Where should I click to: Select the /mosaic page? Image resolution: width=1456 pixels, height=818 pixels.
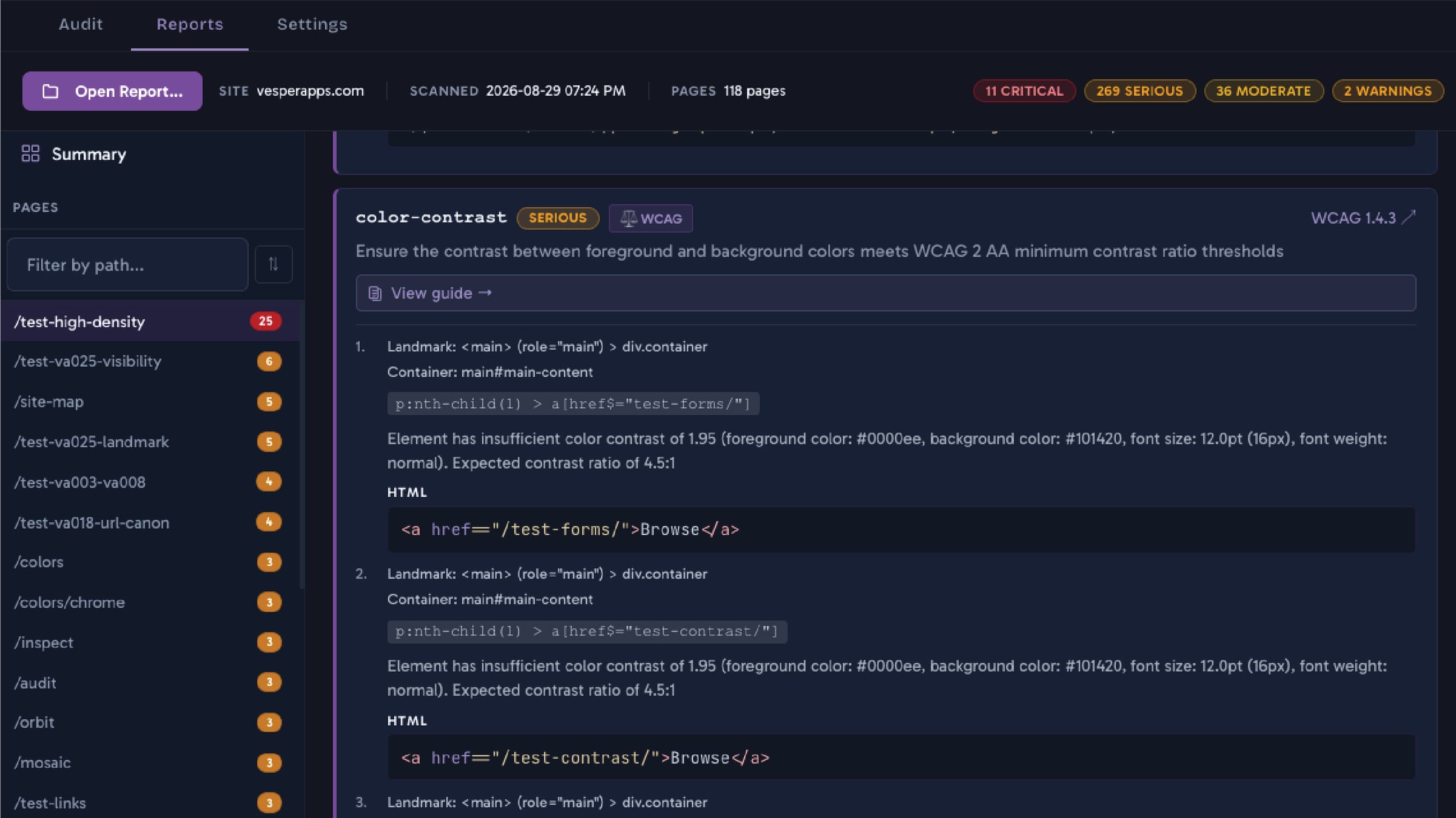point(150,762)
